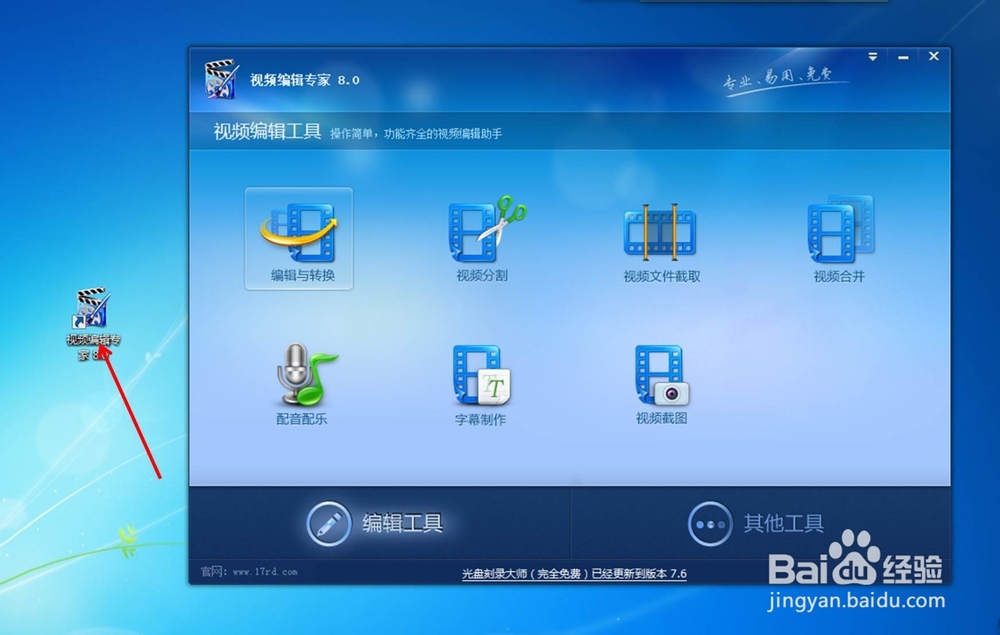Viewport: 1000px width, 635px height.
Task: Click the 视频编辑专家 8.0 app logo
Action: coord(221,79)
